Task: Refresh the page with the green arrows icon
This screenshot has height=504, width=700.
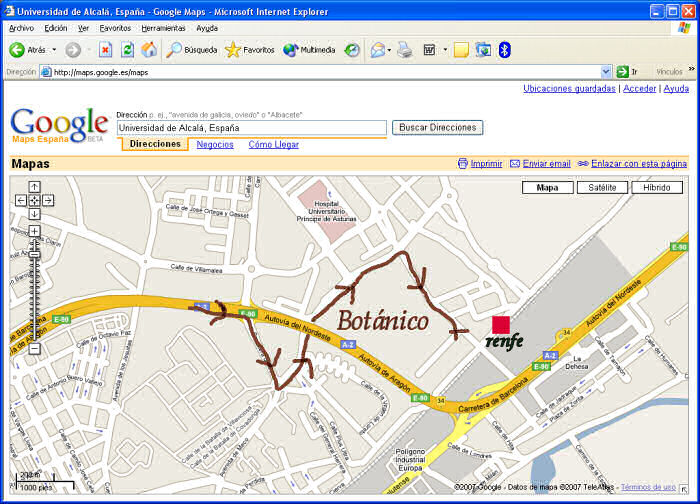Action: click(127, 50)
